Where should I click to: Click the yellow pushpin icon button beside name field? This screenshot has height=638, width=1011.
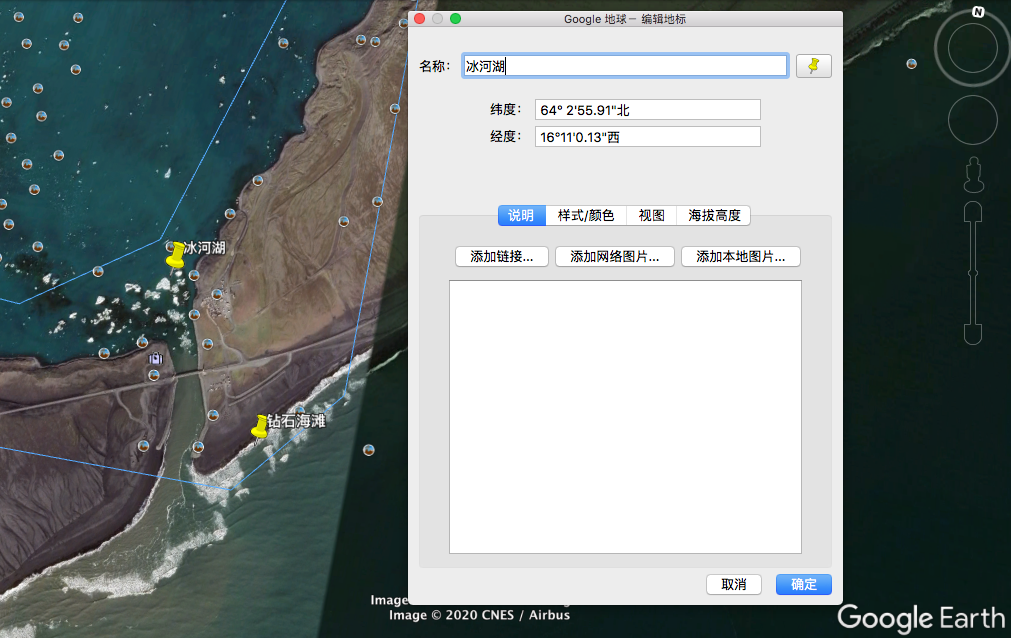(x=813, y=66)
